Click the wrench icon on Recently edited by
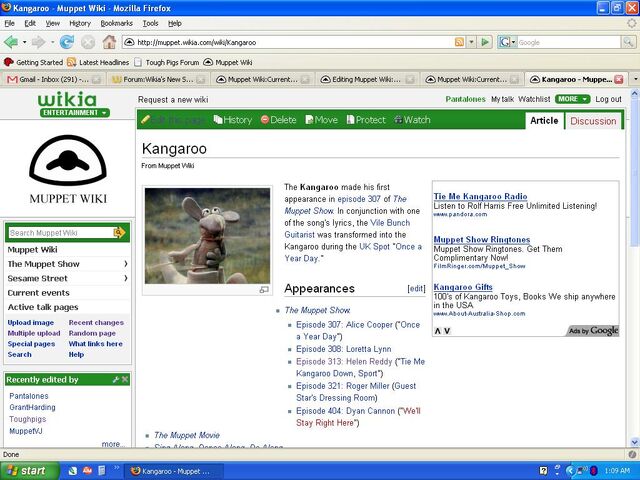 click(x=116, y=380)
